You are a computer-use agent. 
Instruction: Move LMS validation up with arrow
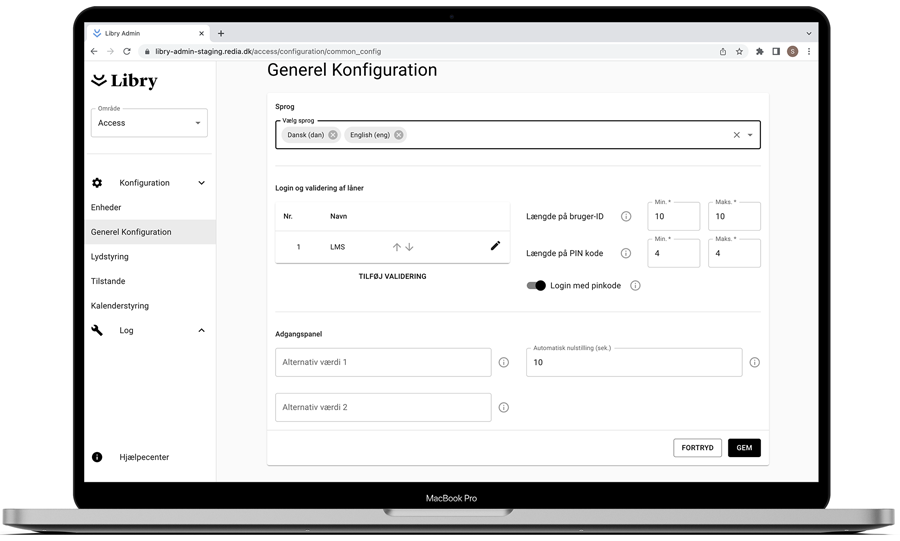pos(397,247)
